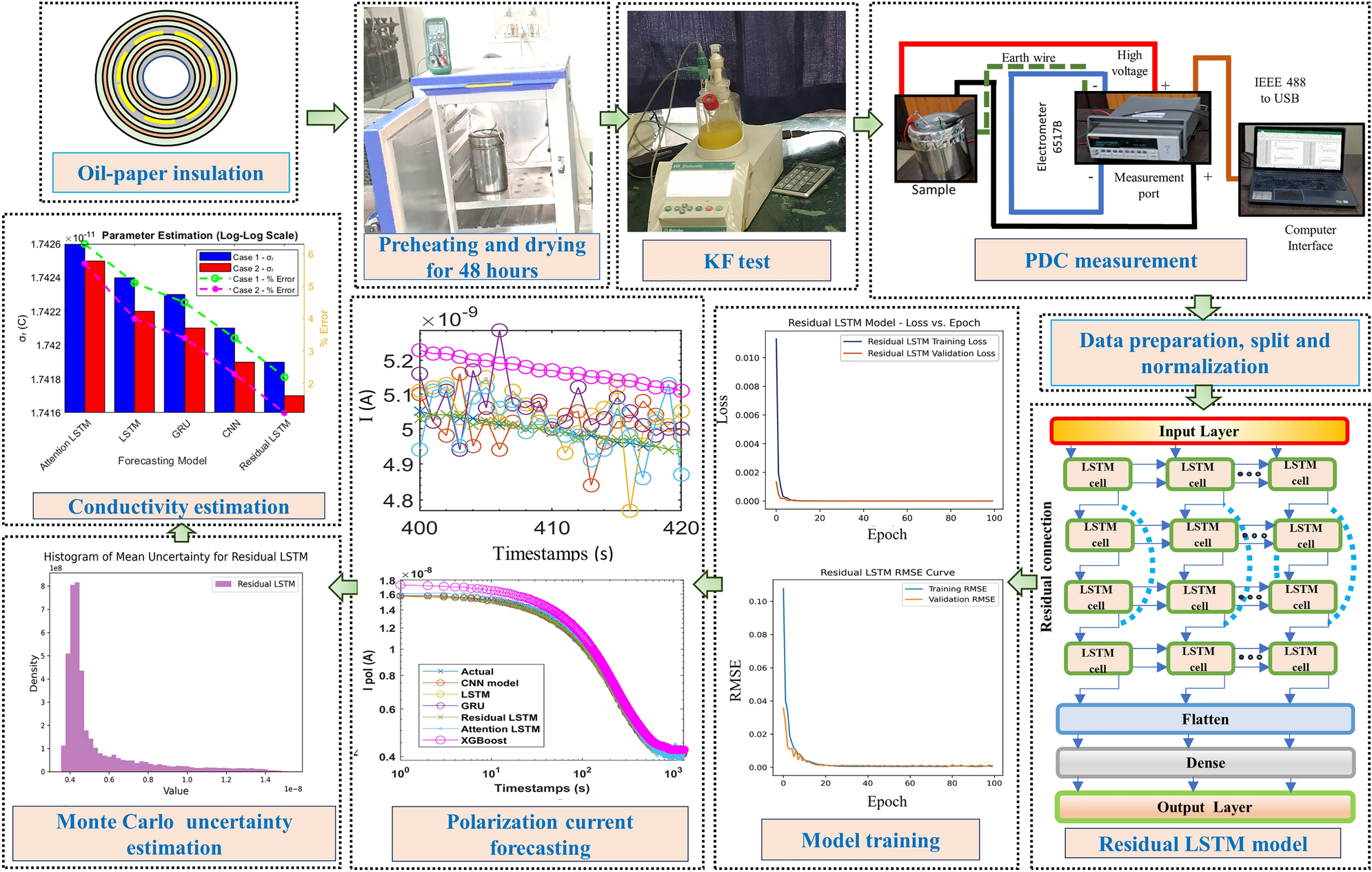1372x872 pixels.
Task: Click the Flatten layer block
Action: 1204,719
